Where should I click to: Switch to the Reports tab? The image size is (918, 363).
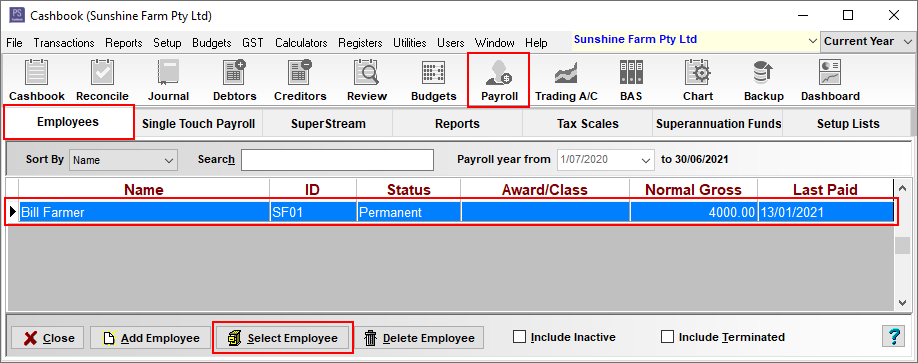click(457, 124)
